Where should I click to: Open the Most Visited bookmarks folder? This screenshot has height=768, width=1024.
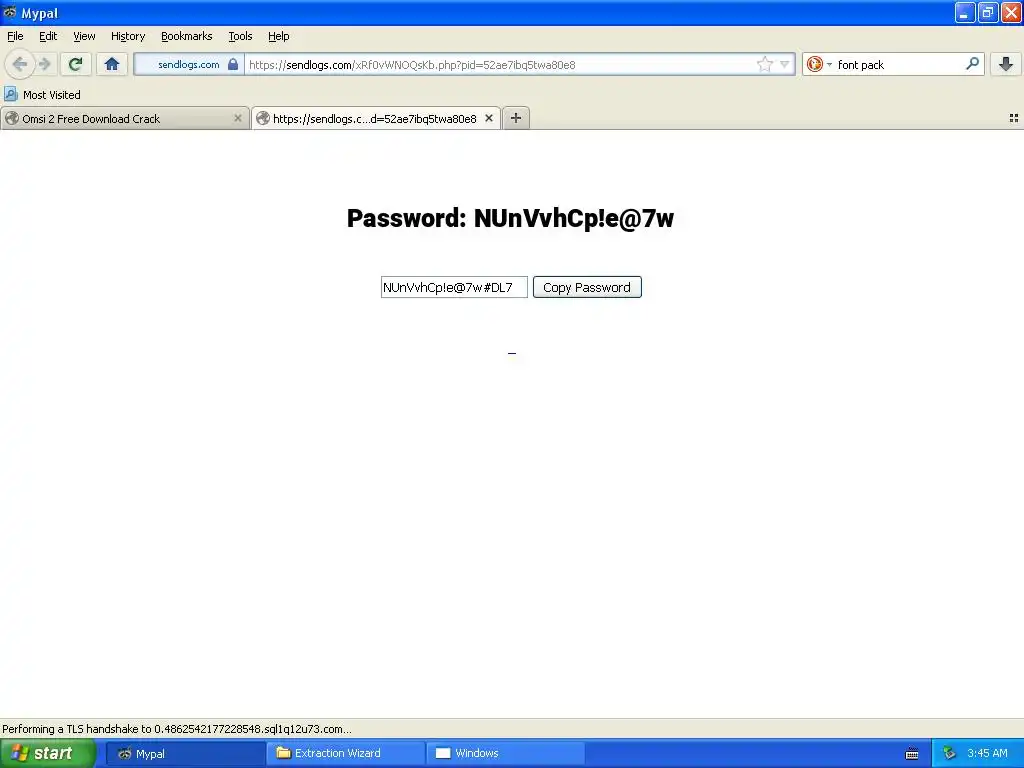pyautogui.click(x=42, y=95)
